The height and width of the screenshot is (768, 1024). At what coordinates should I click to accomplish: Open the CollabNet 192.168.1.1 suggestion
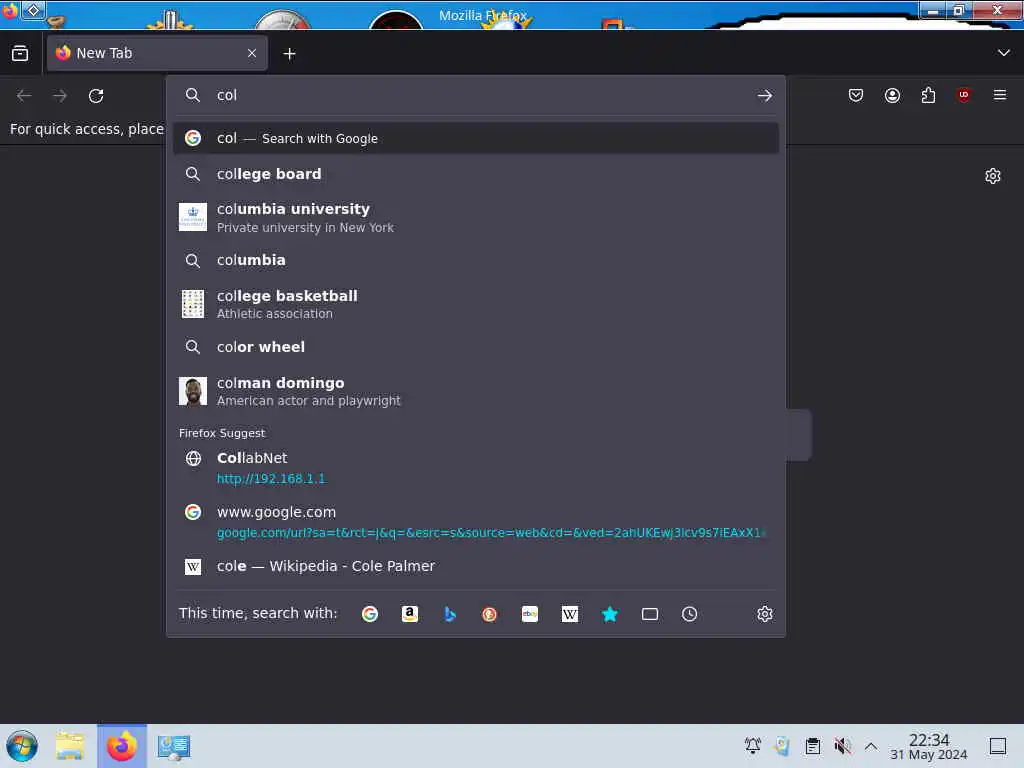click(x=475, y=468)
